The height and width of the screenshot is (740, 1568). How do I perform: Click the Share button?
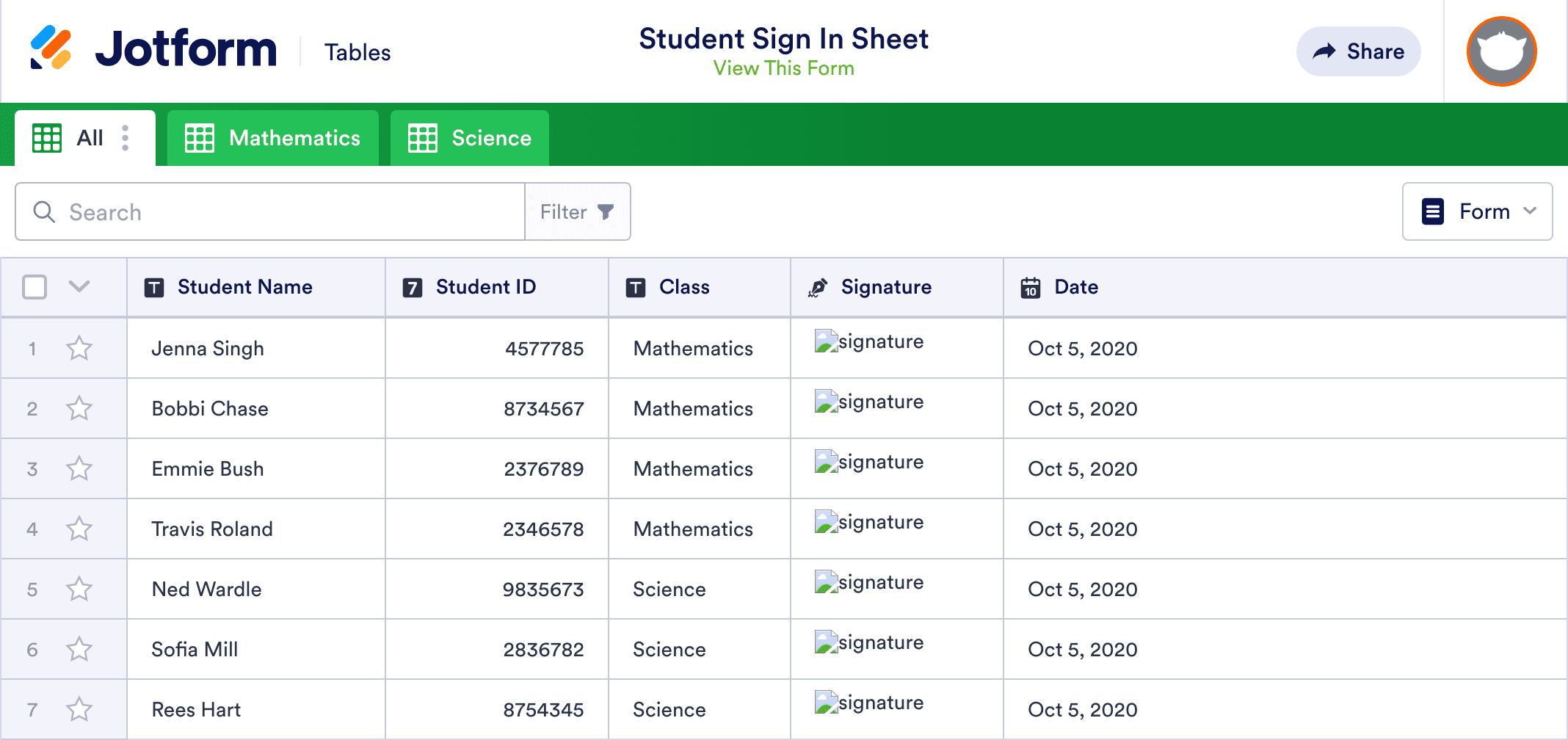tap(1358, 51)
